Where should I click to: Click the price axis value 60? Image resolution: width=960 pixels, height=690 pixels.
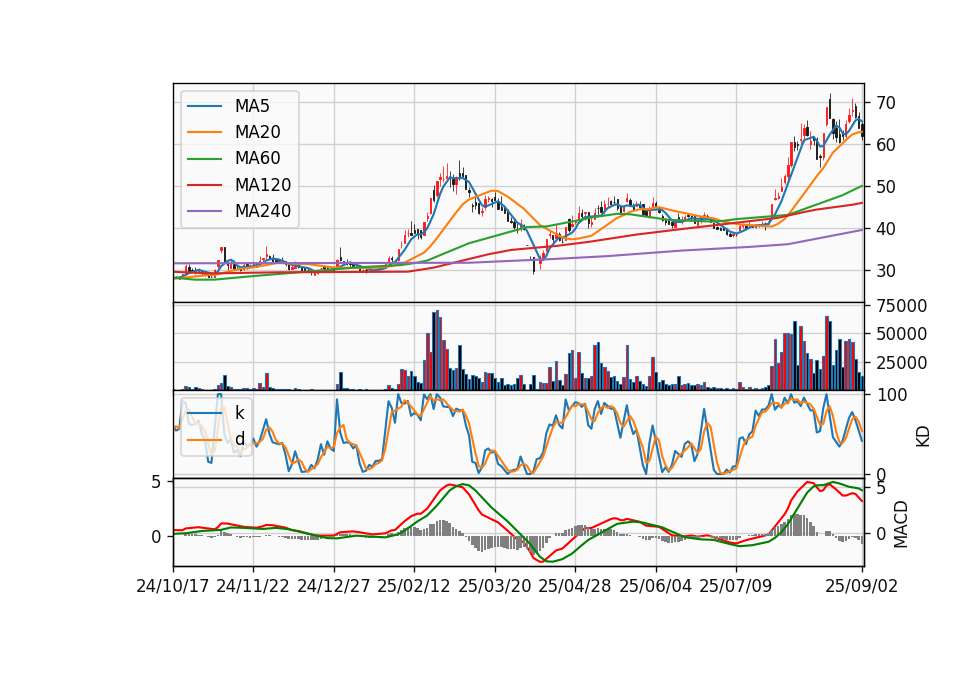coord(885,145)
